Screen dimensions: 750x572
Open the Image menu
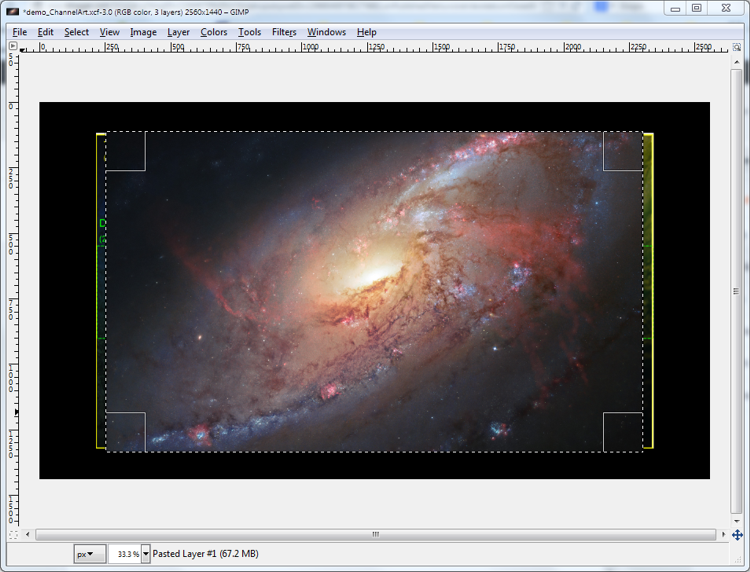click(143, 32)
